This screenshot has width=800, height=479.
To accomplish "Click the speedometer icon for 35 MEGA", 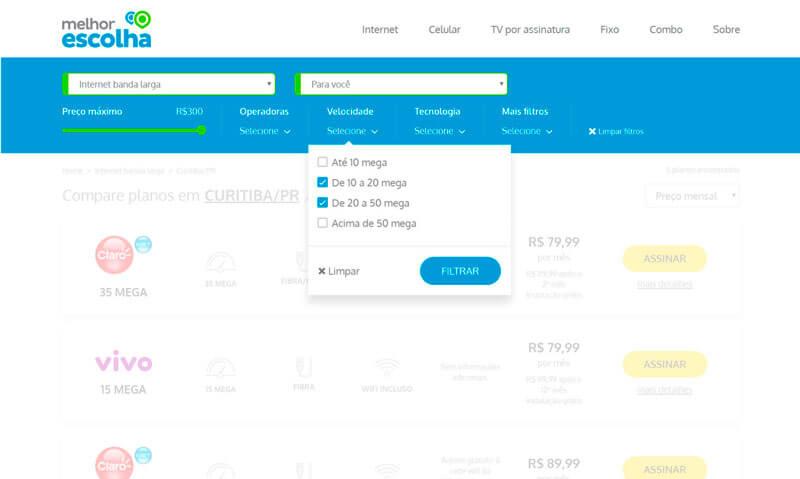I will pyautogui.click(x=220, y=263).
